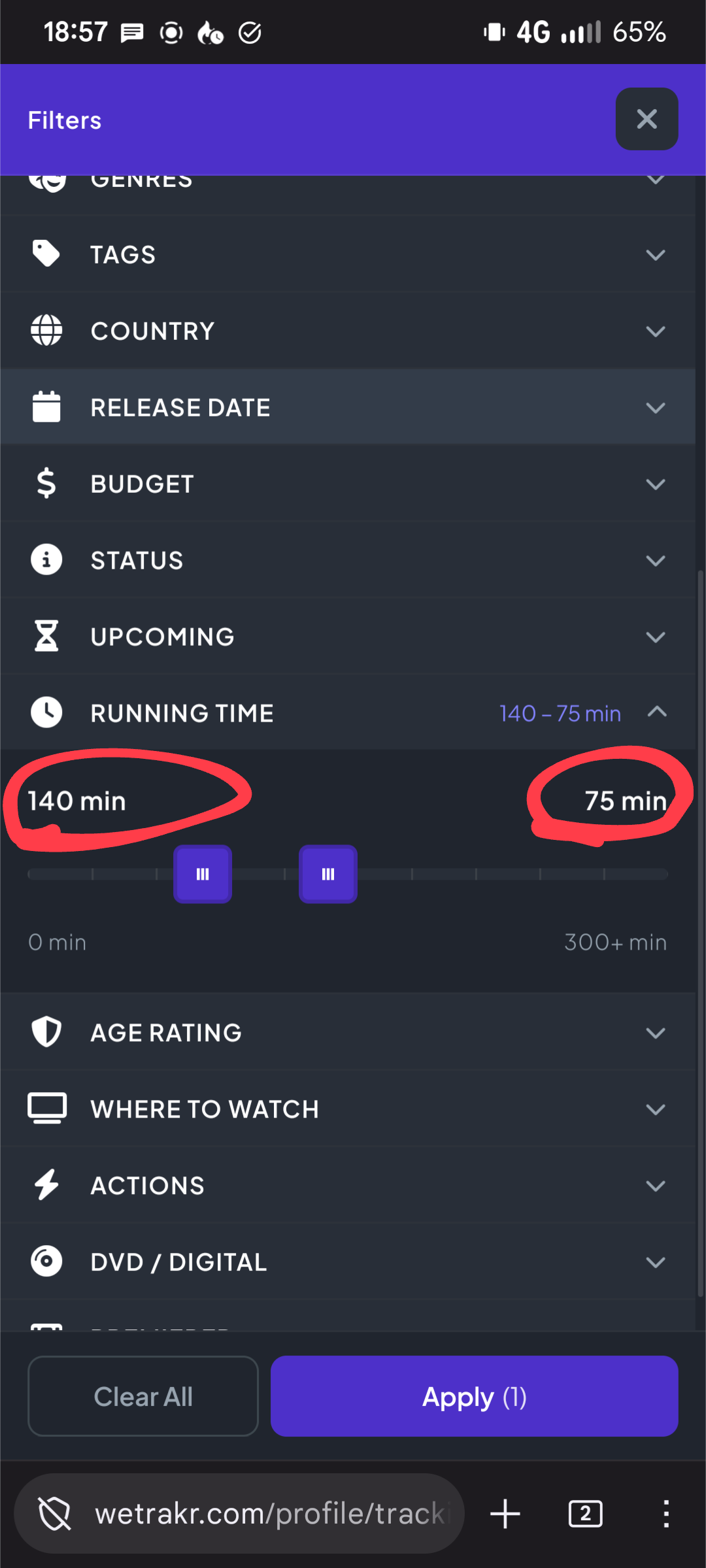706x1568 pixels.
Task: Click the DVD / Digital disc icon
Action: pos(46,1261)
